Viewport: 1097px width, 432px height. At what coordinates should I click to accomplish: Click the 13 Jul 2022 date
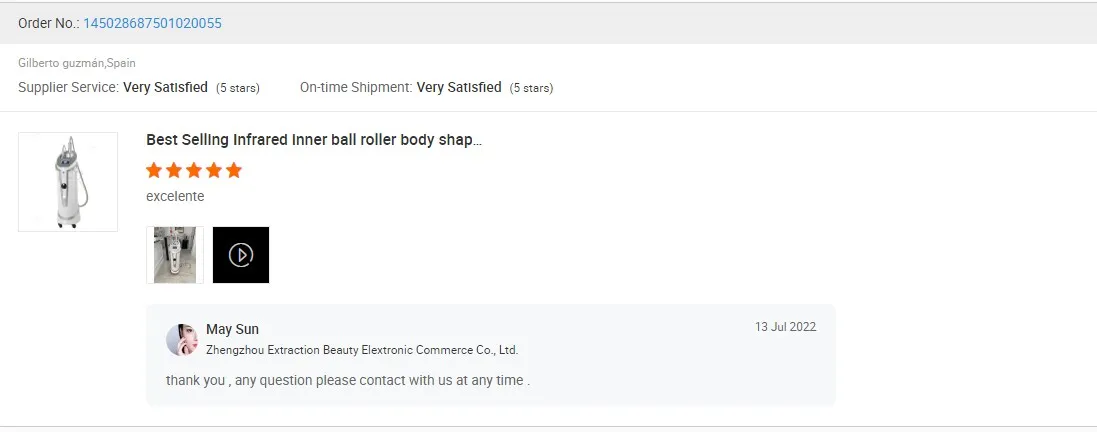click(785, 328)
